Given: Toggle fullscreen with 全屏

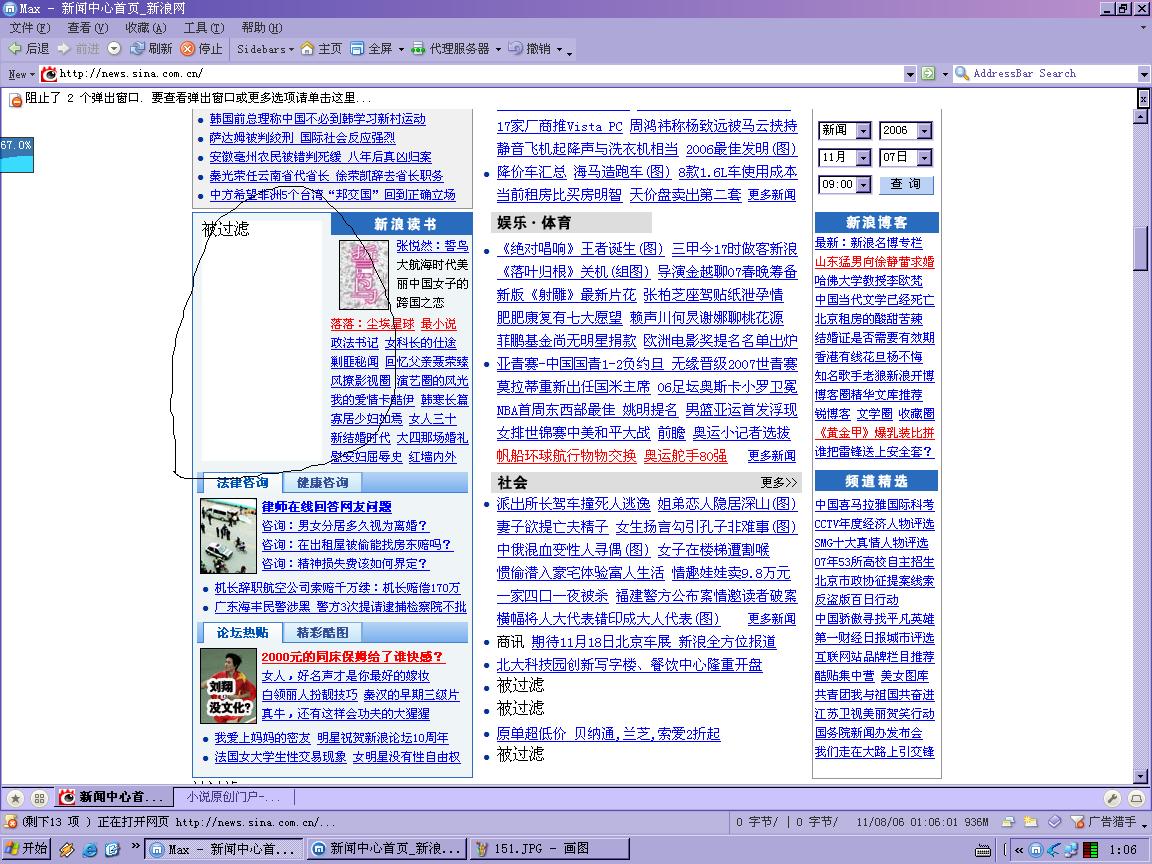Looking at the screenshot, I should 372,48.
